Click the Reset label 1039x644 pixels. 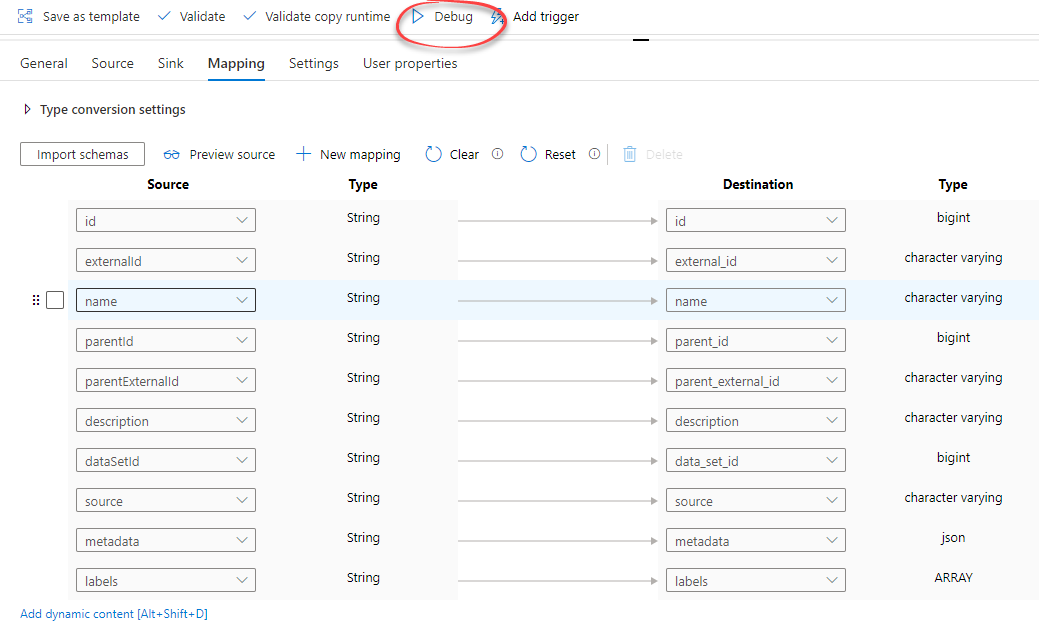[x=560, y=154]
